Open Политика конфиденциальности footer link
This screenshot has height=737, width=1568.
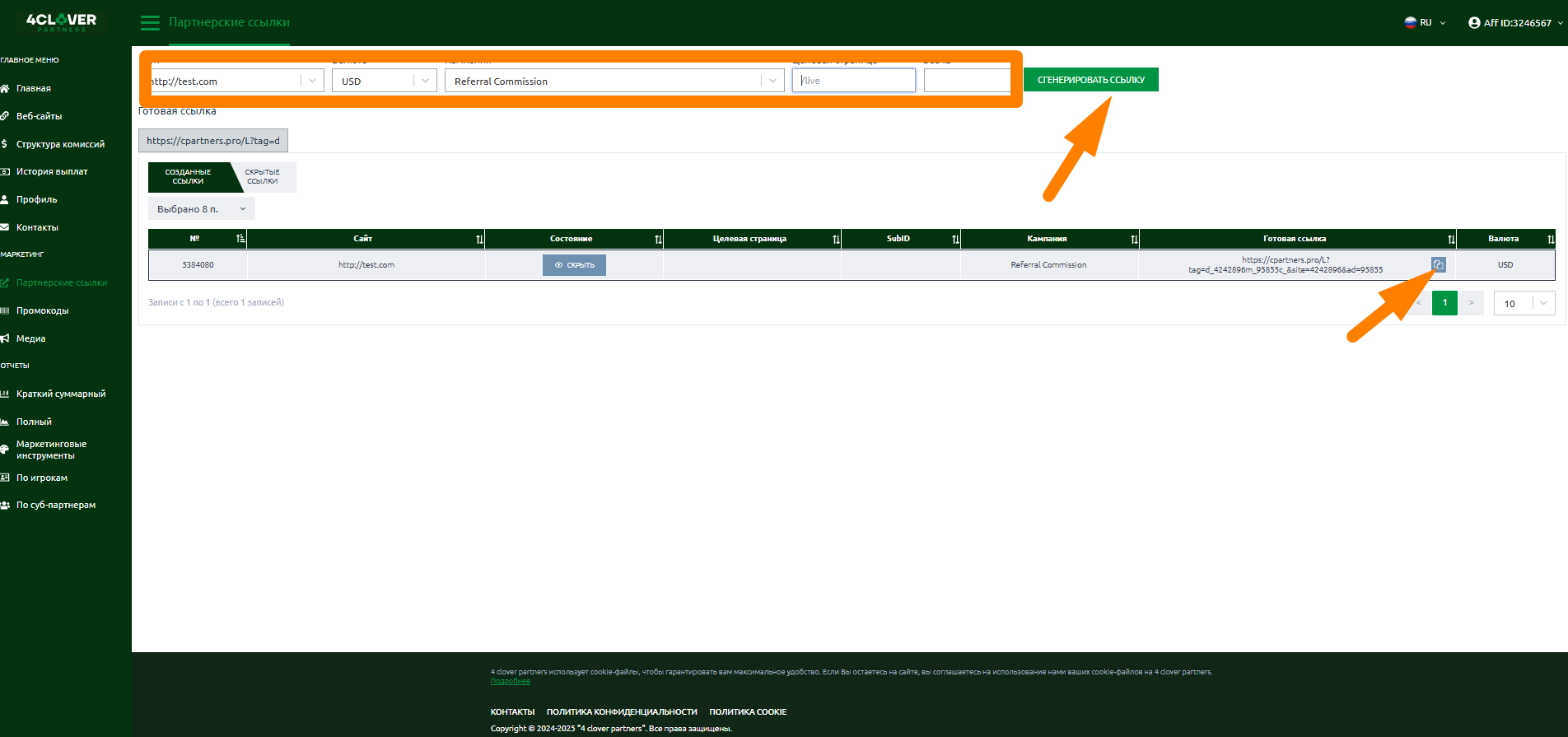click(x=622, y=711)
